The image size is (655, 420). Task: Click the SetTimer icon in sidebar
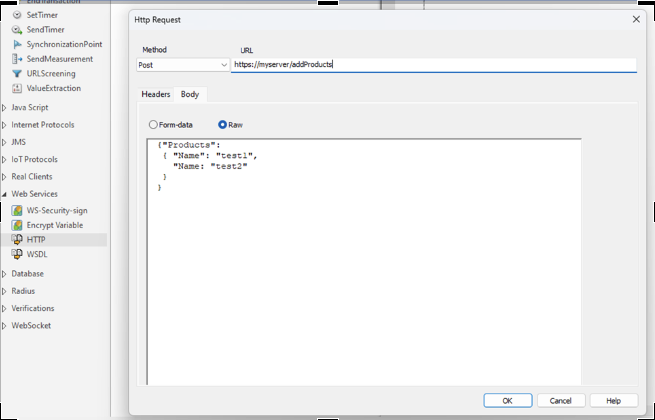(x=17, y=15)
